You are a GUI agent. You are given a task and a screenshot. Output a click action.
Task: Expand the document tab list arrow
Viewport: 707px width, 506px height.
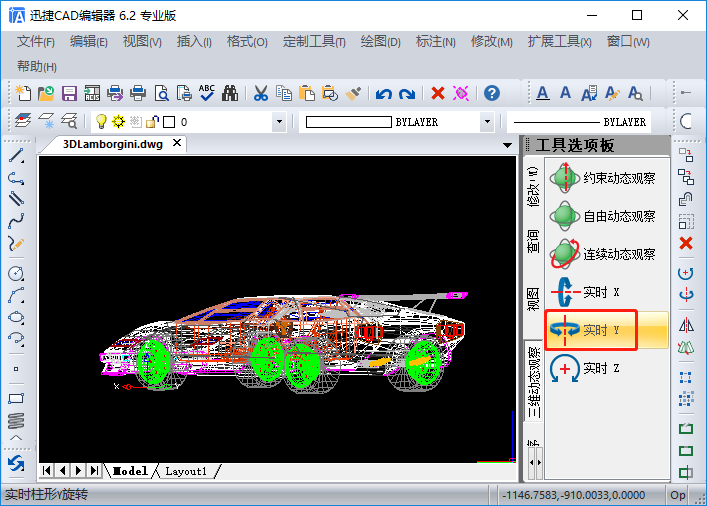(507, 145)
